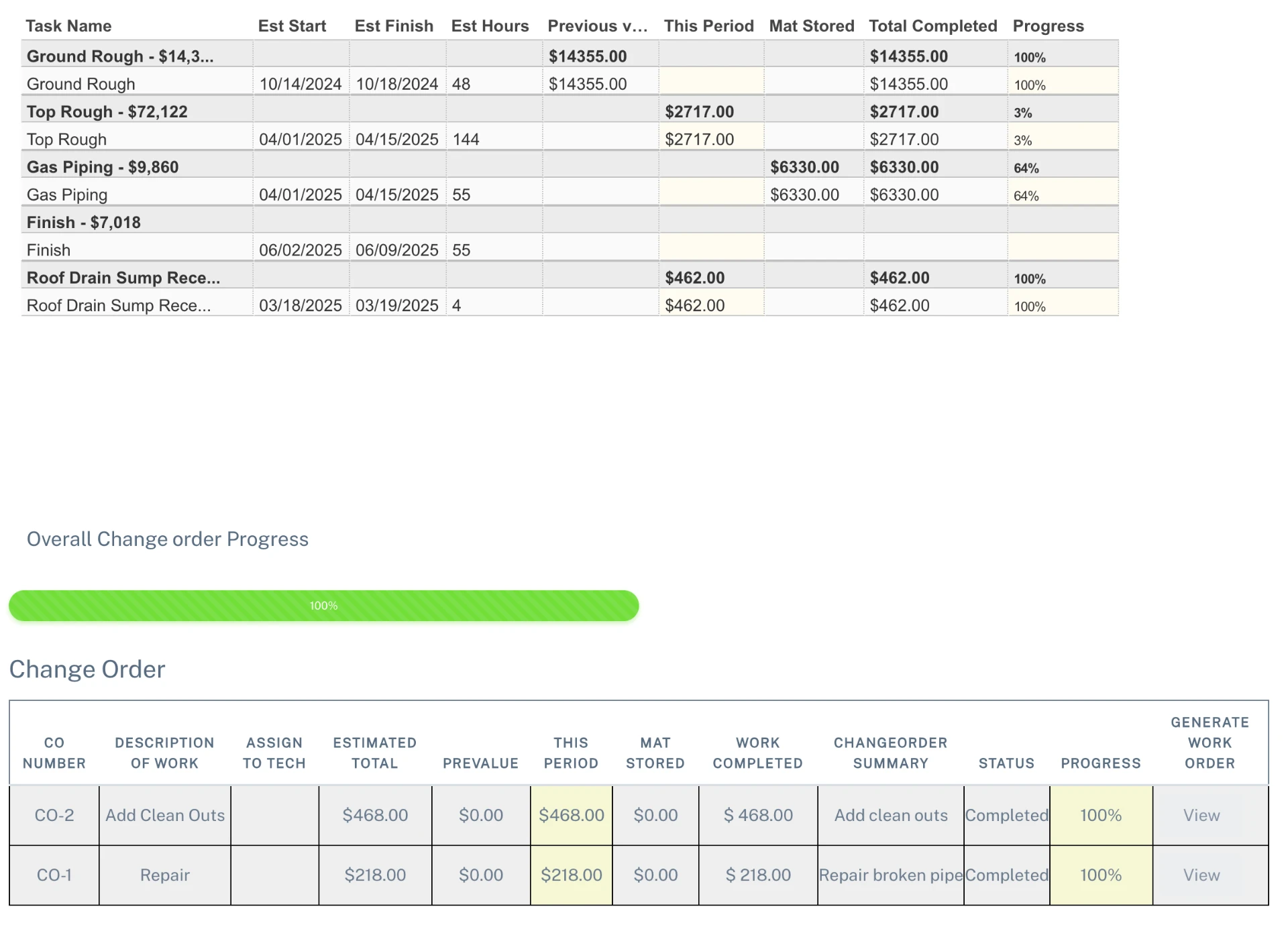Image resolution: width=1288 pixels, height=929 pixels.
Task: Click Estimated Total $218.00 for CO-1
Action: [375, 875]
